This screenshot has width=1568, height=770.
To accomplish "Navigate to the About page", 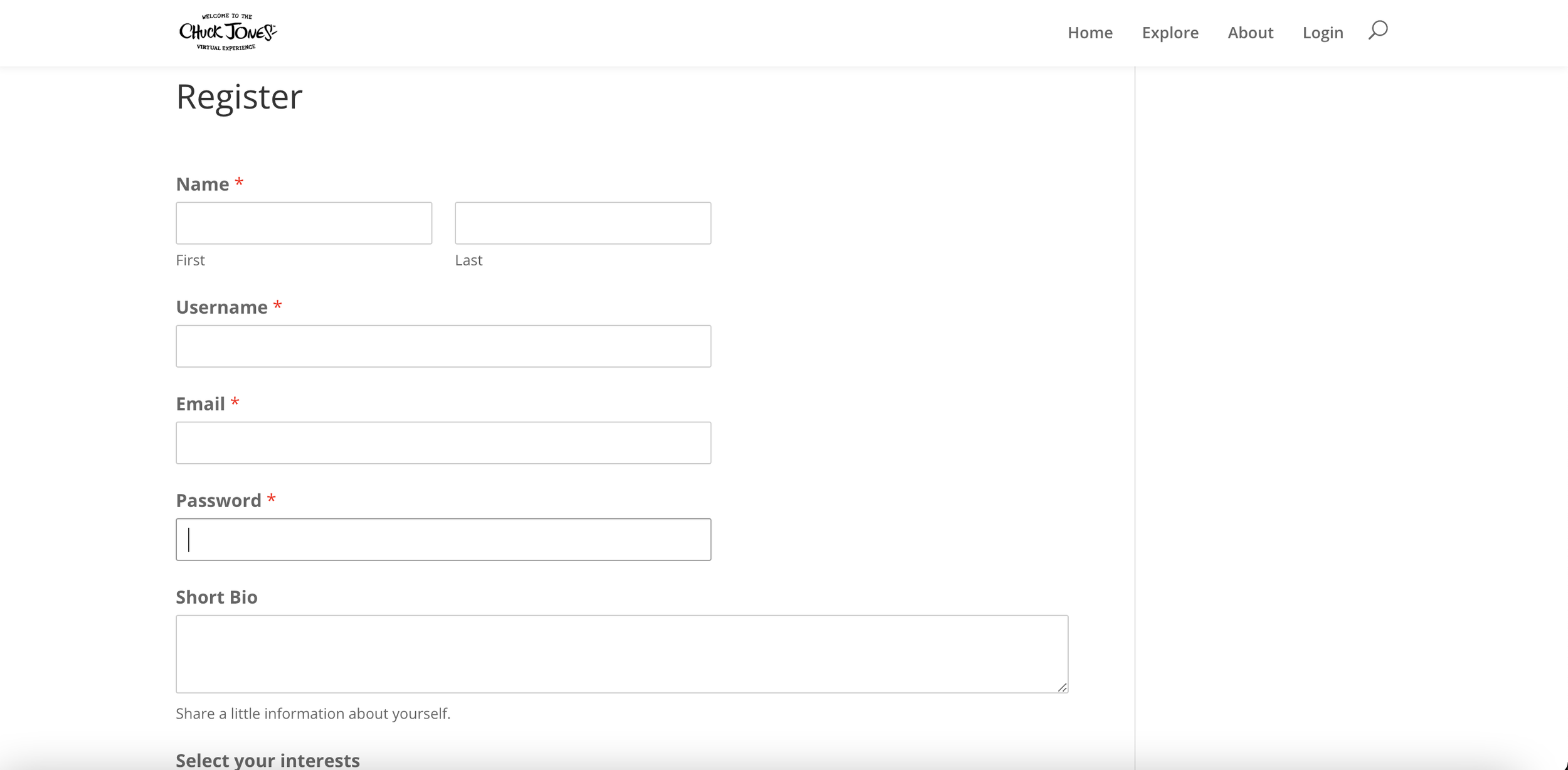I will pyautogui.click(x=1250, y=33).
